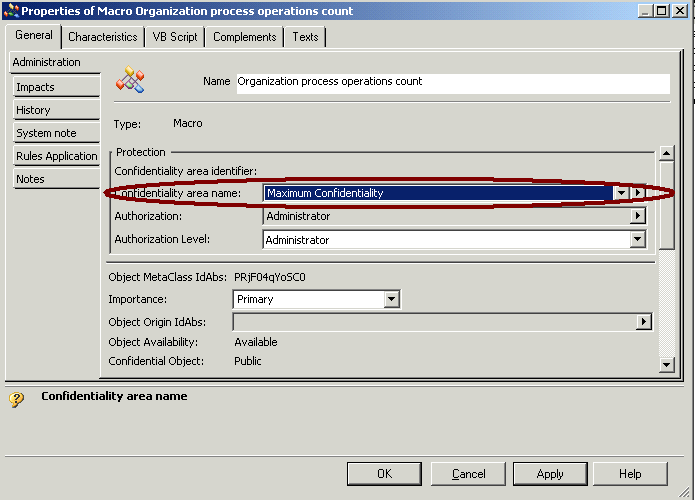
Task: Click arrow button beside Authorization field
Action: (638, 216)
